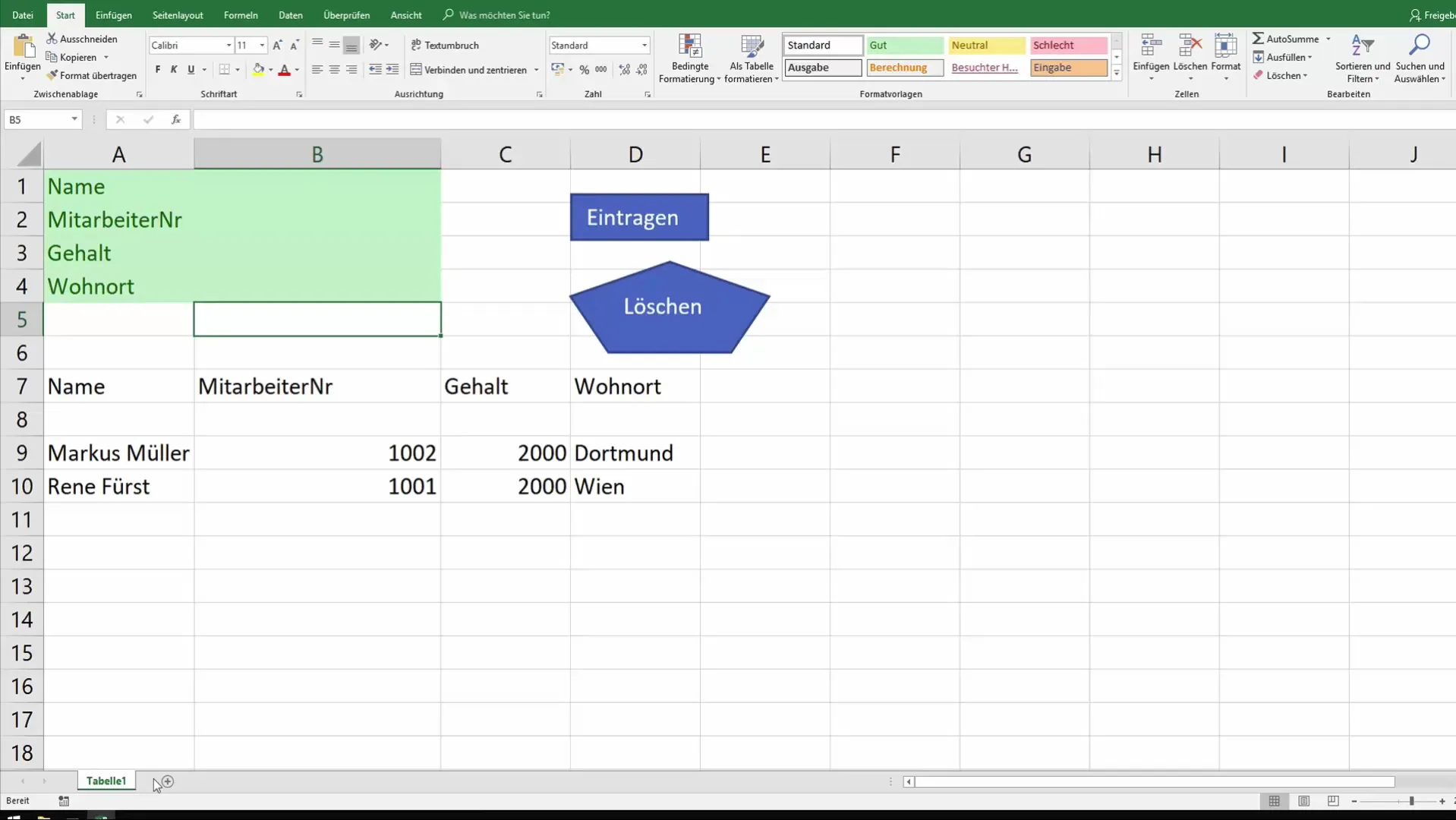
Task: Click the formula bar input
Action: 824,119
